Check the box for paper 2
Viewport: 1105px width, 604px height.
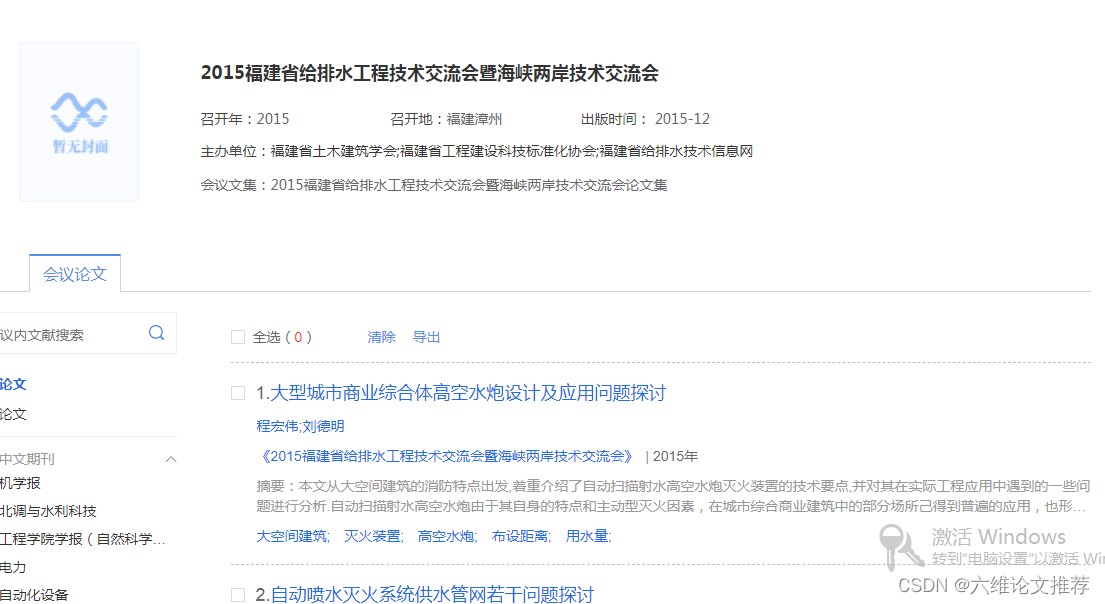tap(238, 595)
